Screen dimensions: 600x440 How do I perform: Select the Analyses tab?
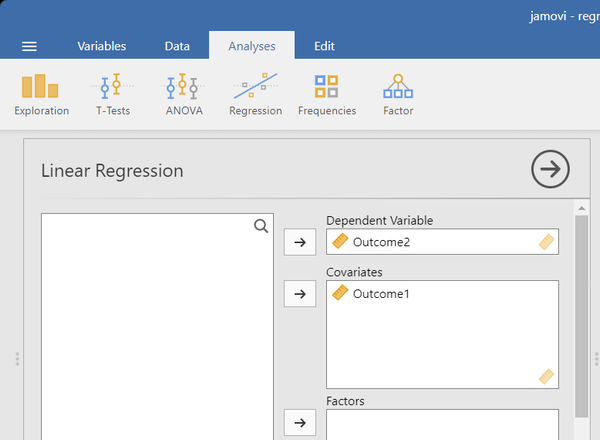pyautogui.click(x=252, y=46)
